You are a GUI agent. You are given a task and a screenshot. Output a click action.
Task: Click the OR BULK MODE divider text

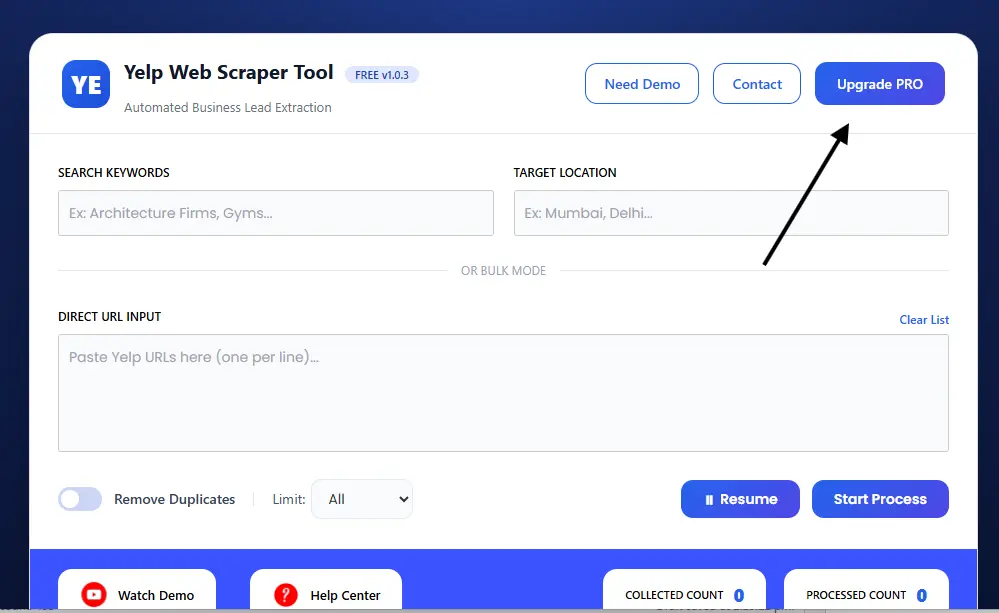(x=503, y=271)
